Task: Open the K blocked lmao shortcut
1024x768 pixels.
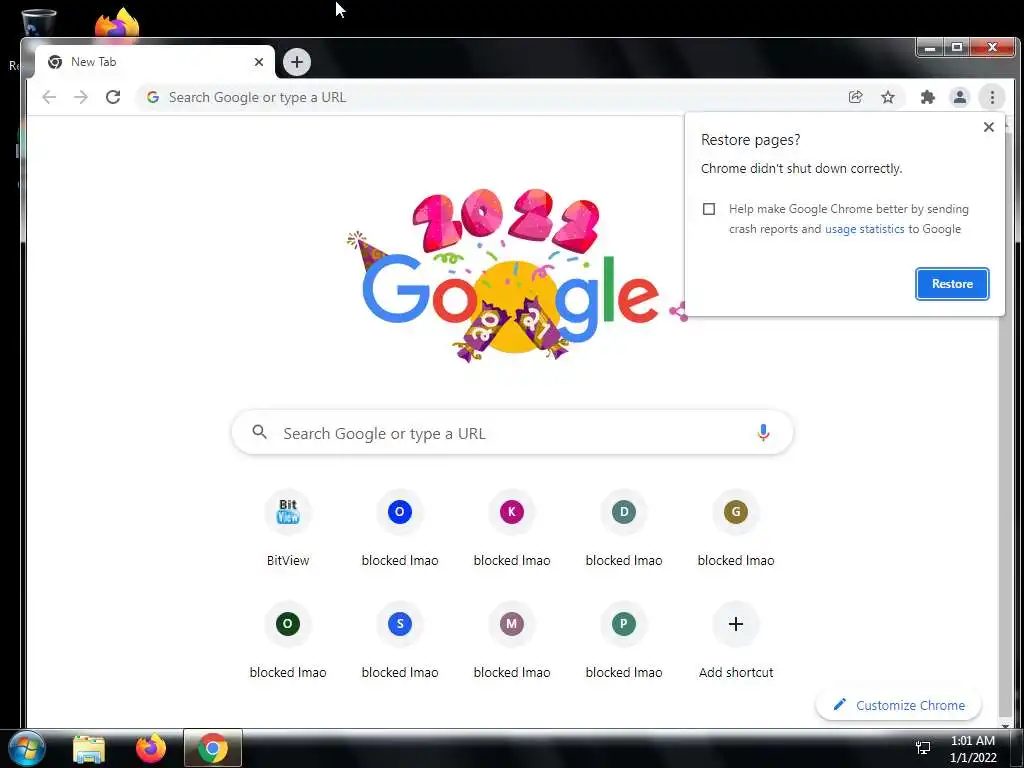Action: 512,529
